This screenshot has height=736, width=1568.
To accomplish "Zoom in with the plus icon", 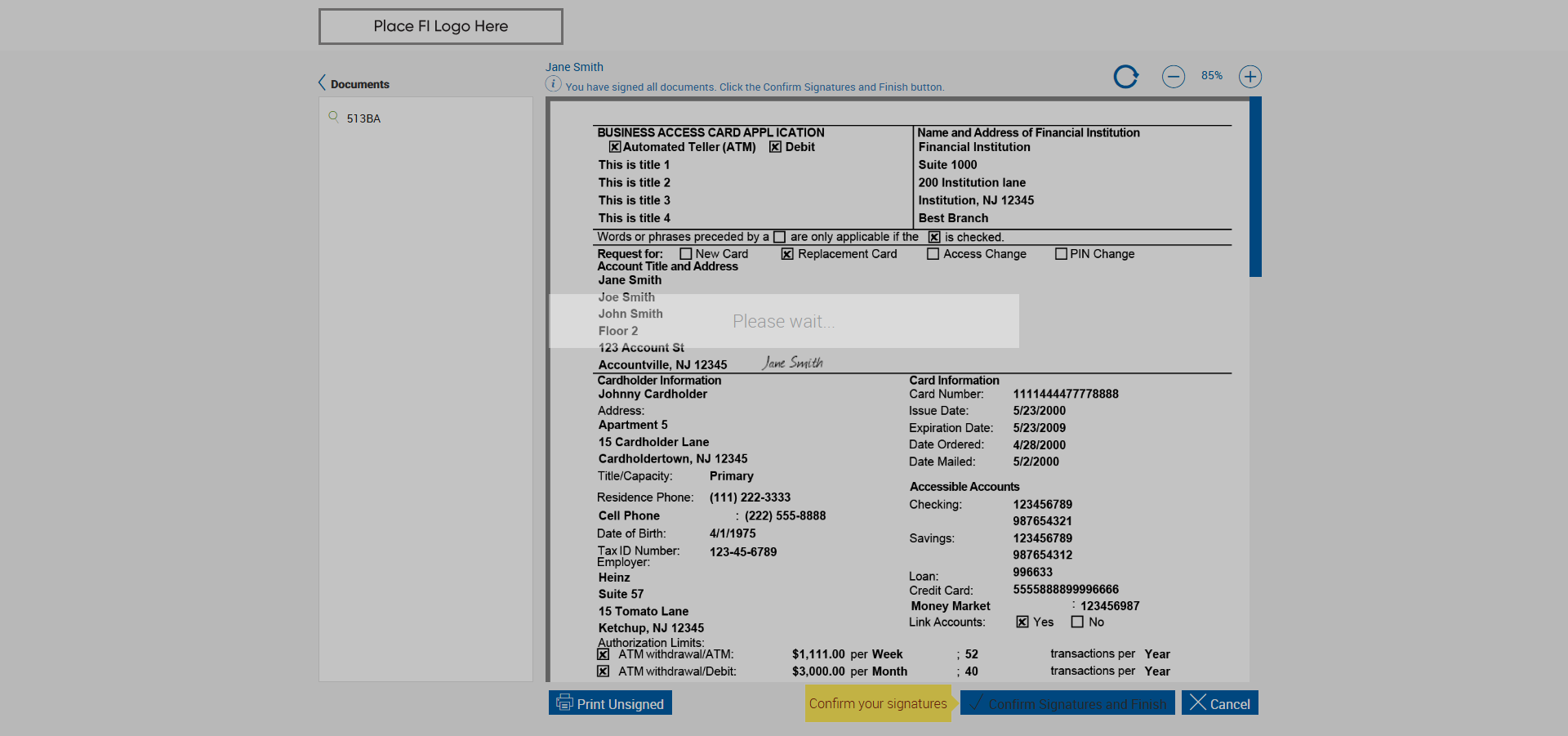I will coord(1250,77).
